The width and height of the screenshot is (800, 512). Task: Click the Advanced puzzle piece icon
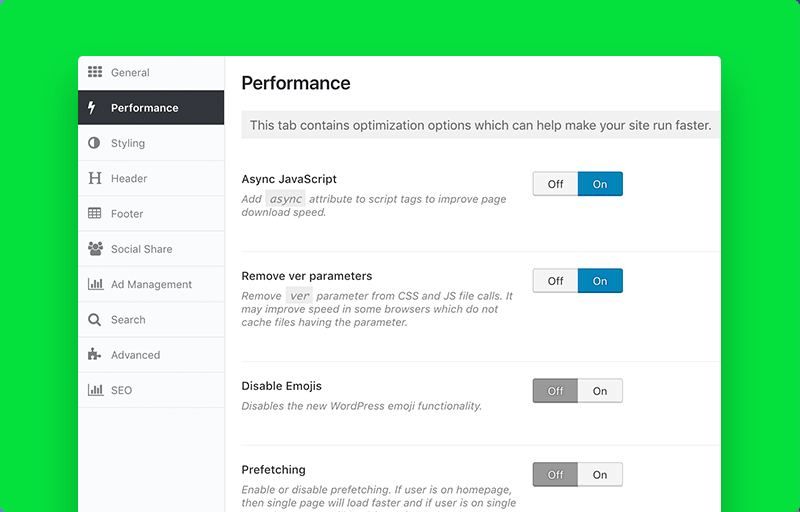tap(94, 354)
